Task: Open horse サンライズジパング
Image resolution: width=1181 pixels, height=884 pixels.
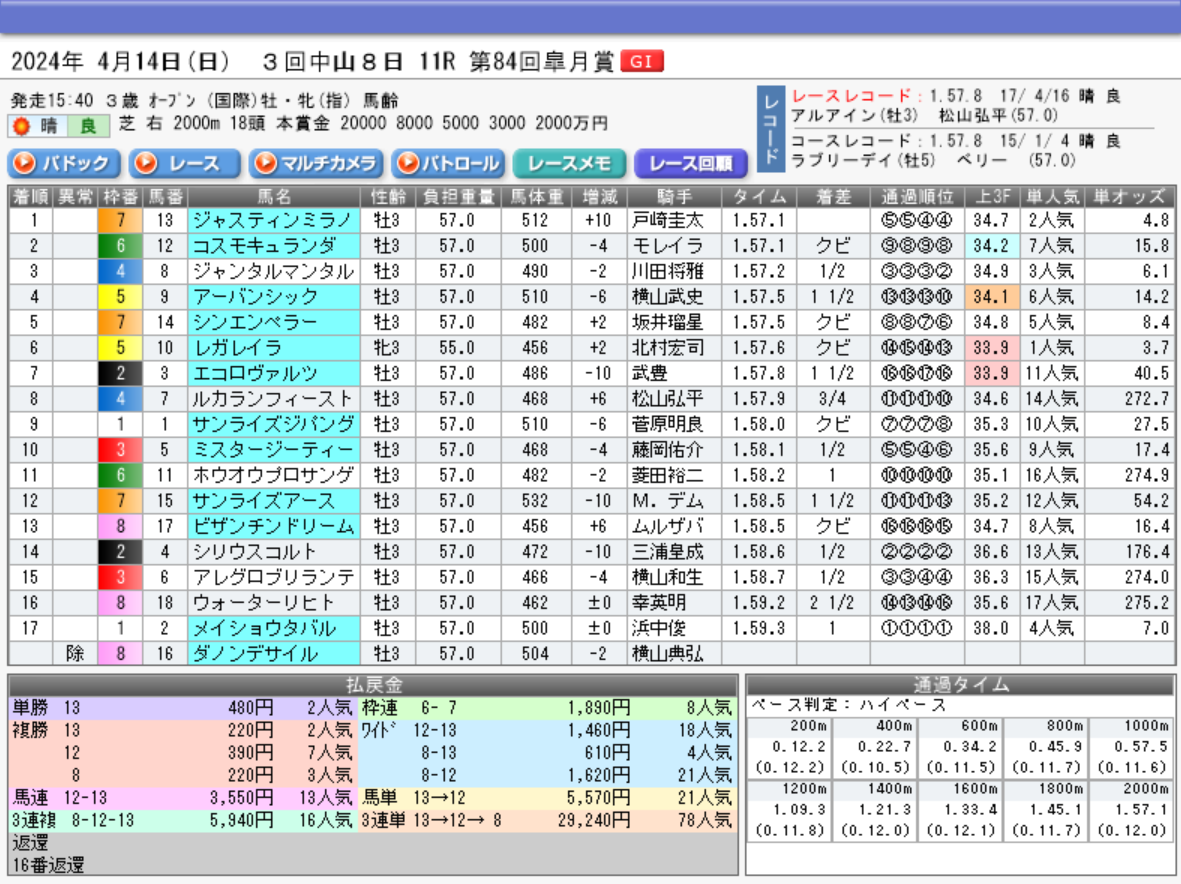Action: coord(273,425)
